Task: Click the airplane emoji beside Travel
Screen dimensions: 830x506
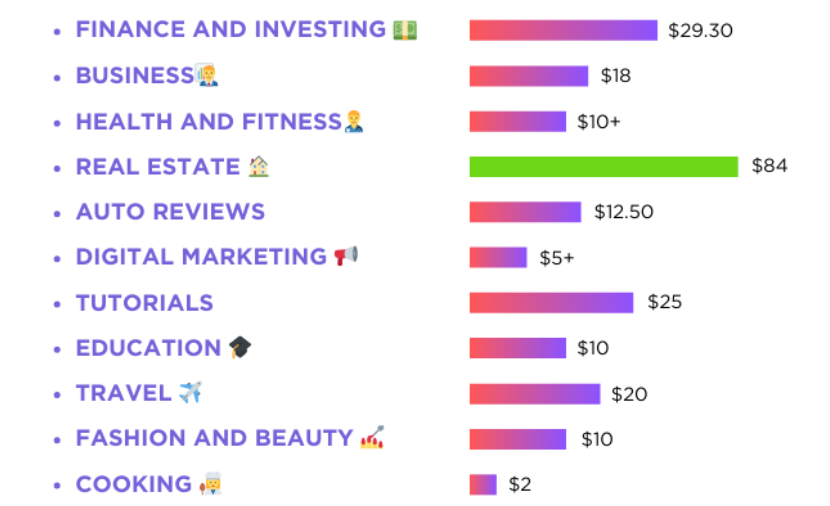Action: 190,393
